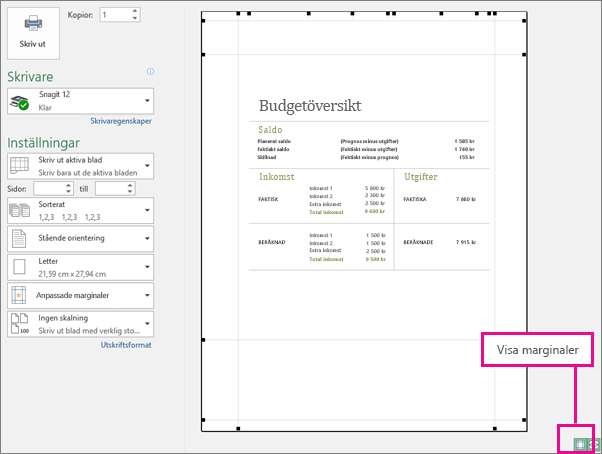Screen dimensions: 602x454
Task: Click the Letter paper size icon
Action: (19, 267)
